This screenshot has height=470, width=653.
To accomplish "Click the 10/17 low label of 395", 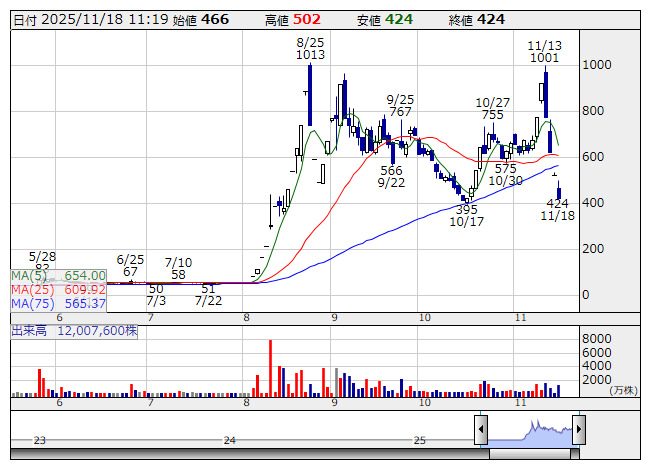I will point(467,216).
